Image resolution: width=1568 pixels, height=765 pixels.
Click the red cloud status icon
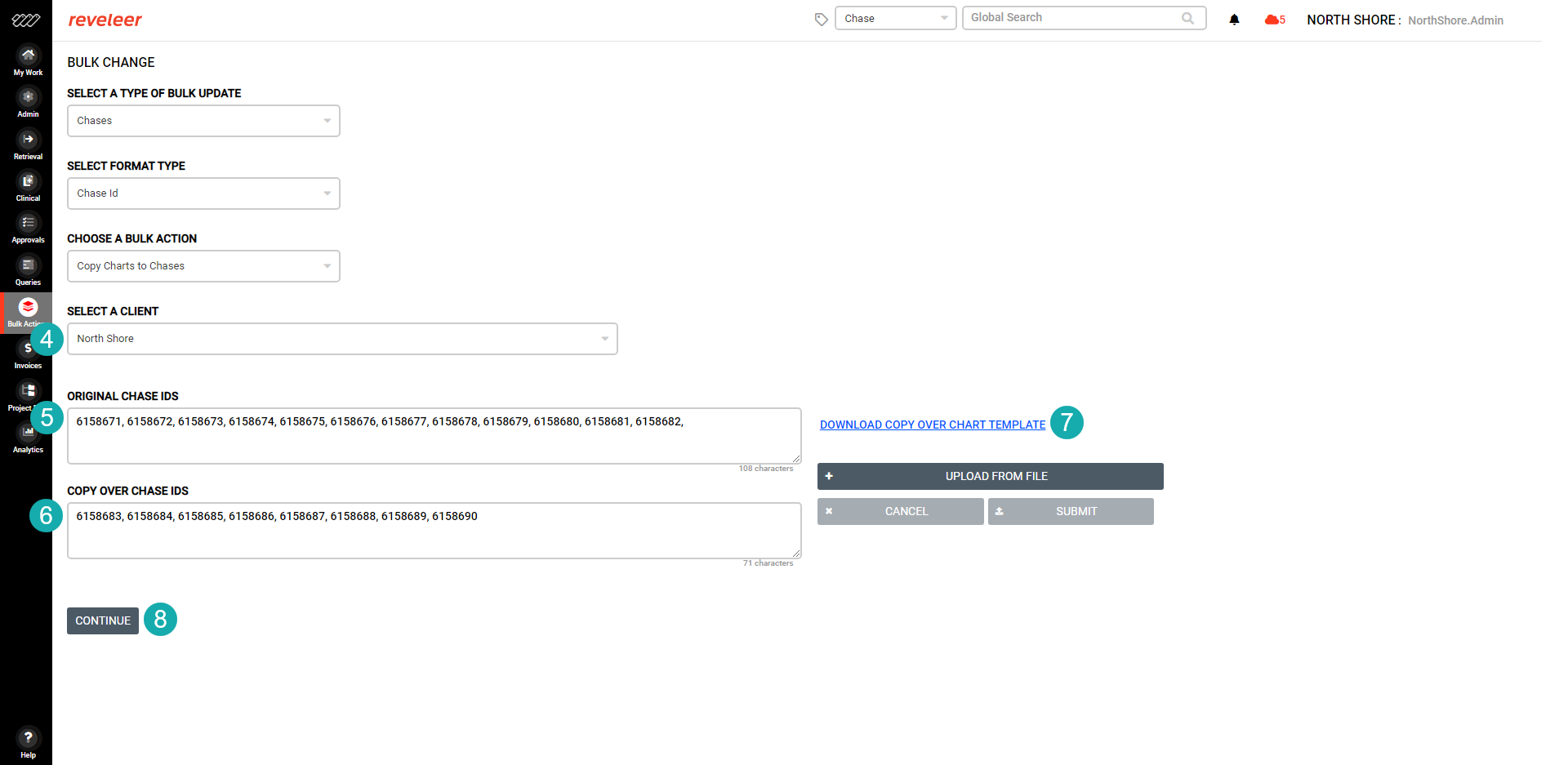pos(1272,20)
